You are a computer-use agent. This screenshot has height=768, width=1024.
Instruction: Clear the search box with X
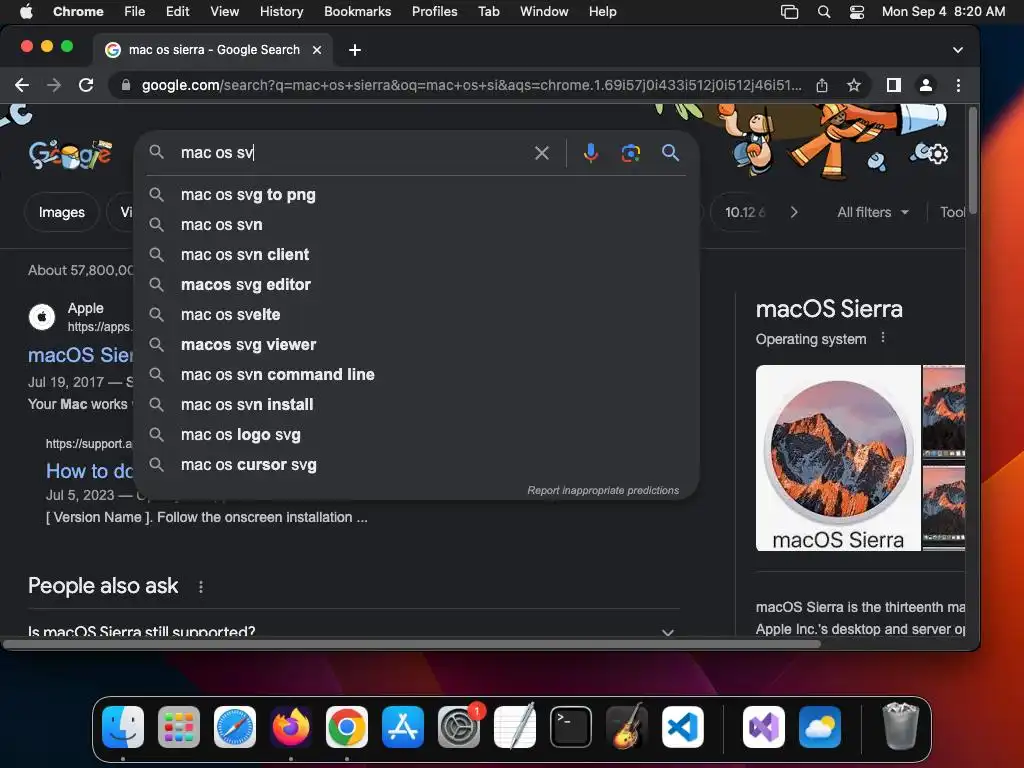click(x=541, y=153)
